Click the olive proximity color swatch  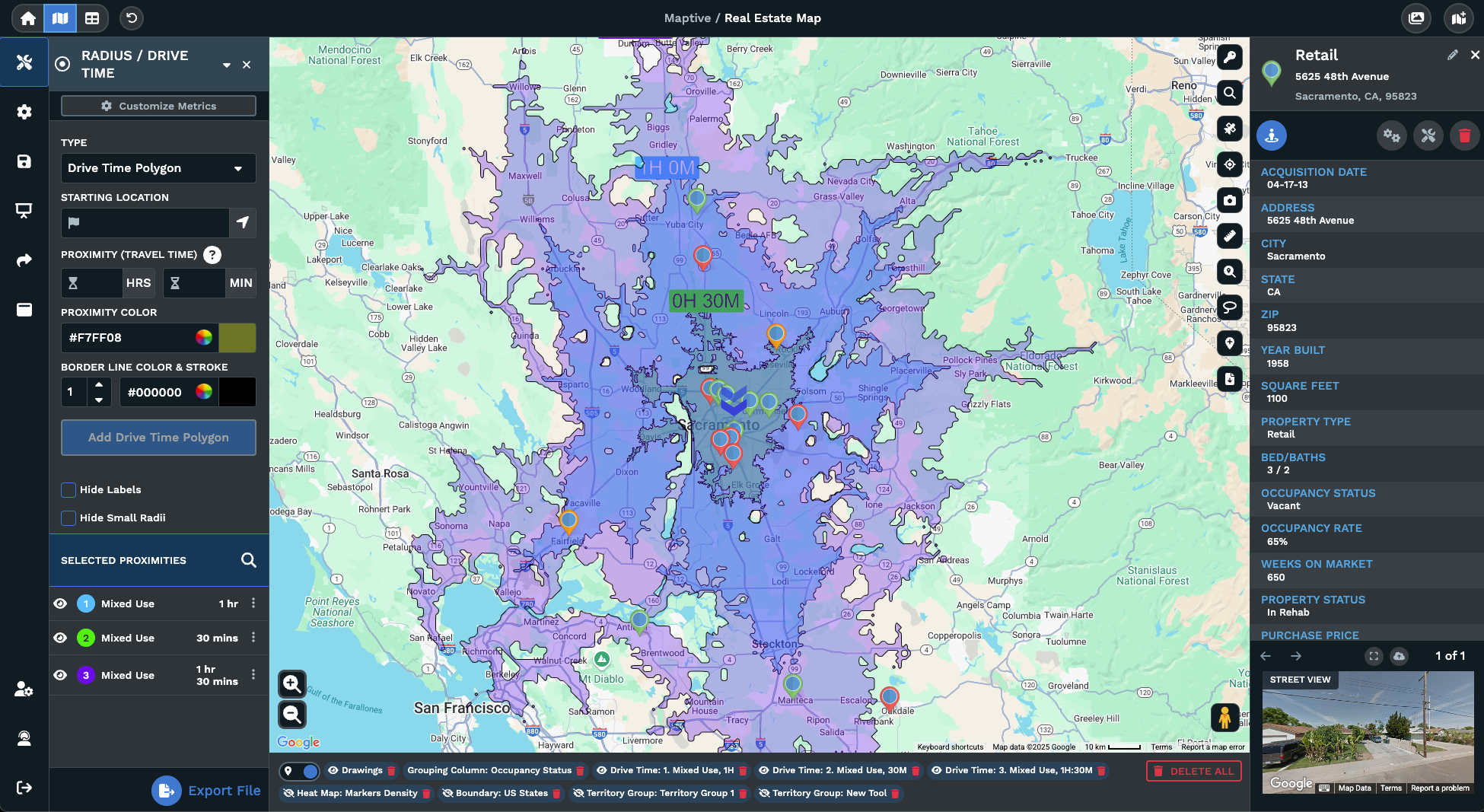coord(237,338)
